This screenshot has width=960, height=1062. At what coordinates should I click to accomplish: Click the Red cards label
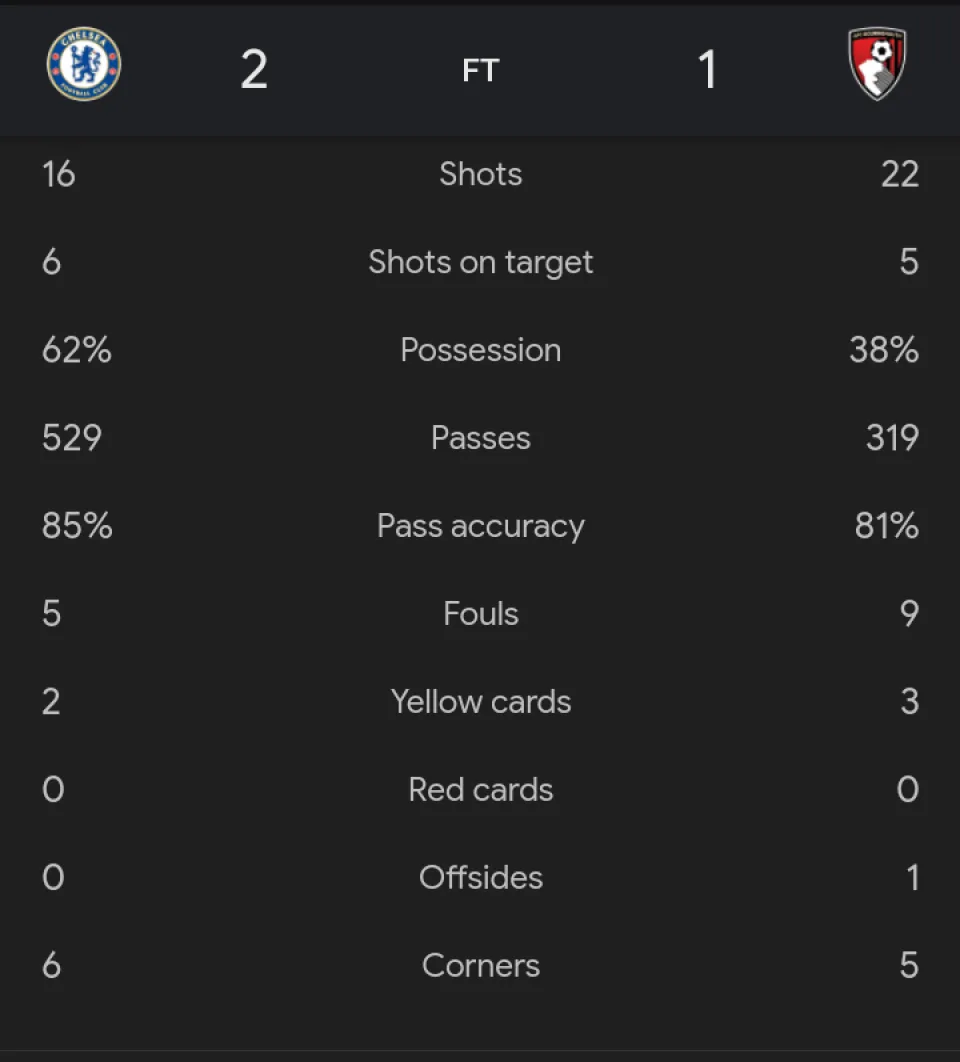coord(480,790)
